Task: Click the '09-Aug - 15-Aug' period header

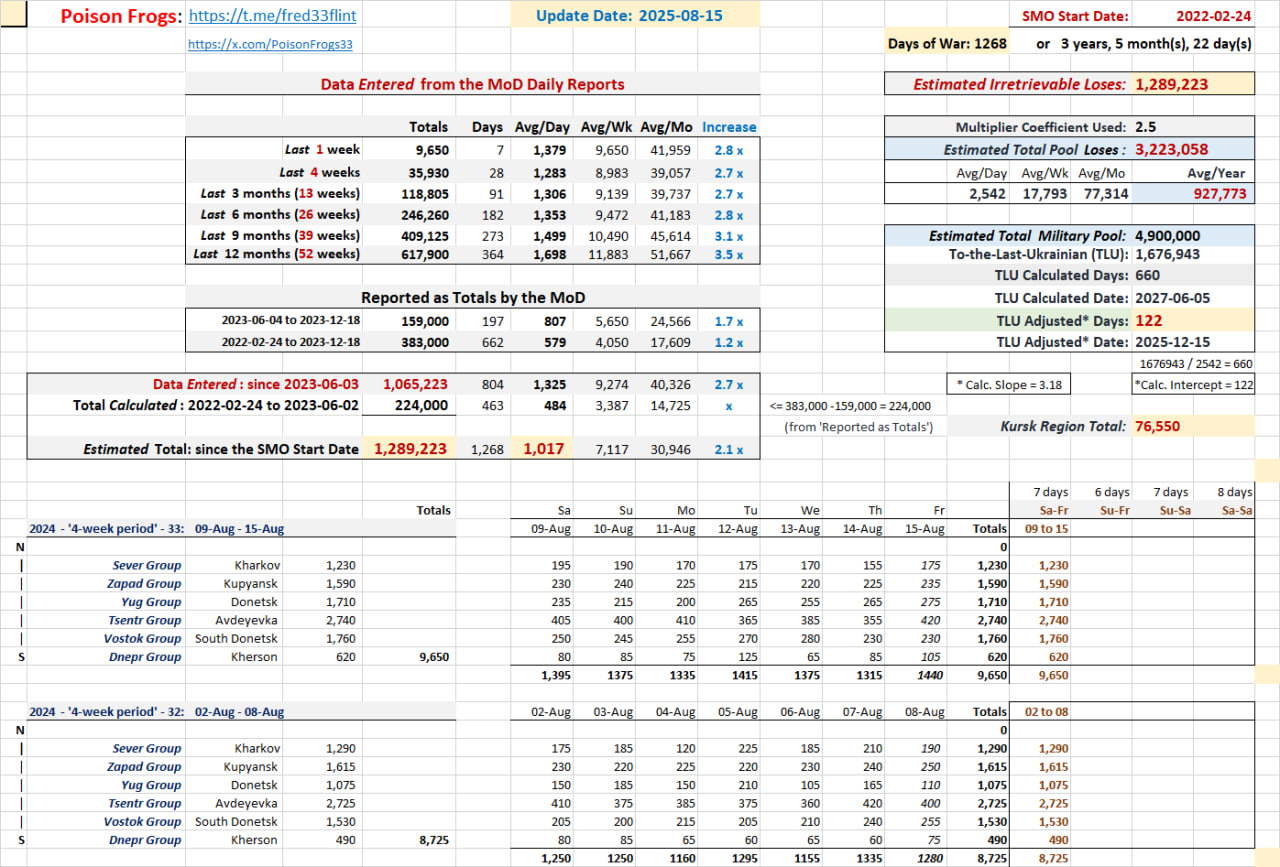Action: (241, 529)
